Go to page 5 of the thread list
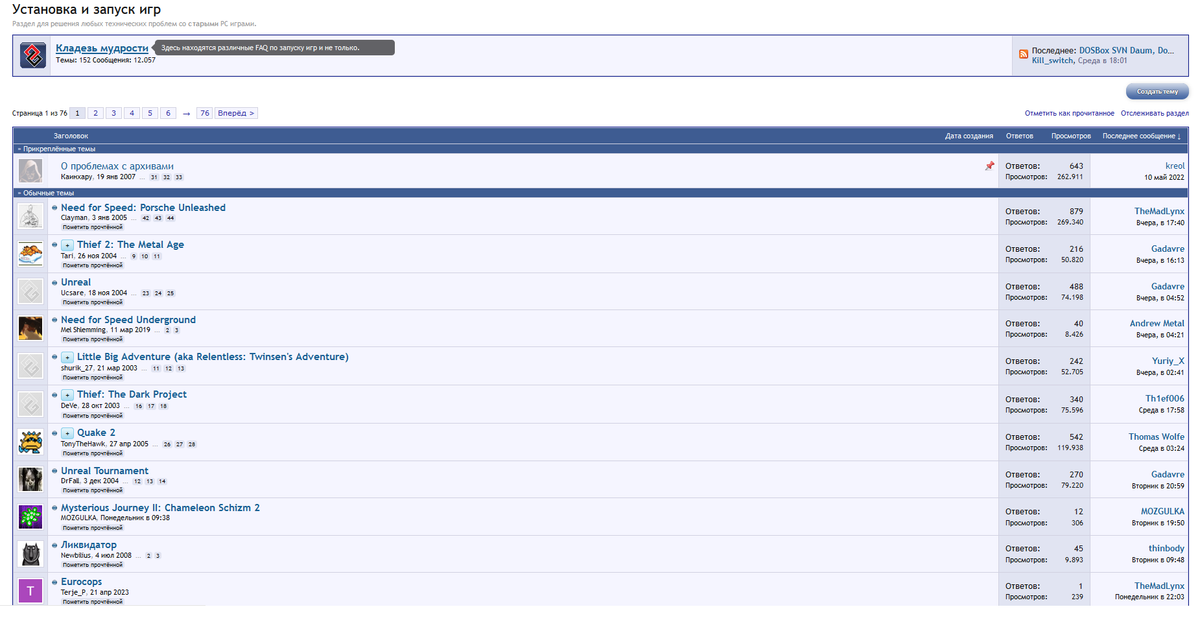 coord(150,113)
